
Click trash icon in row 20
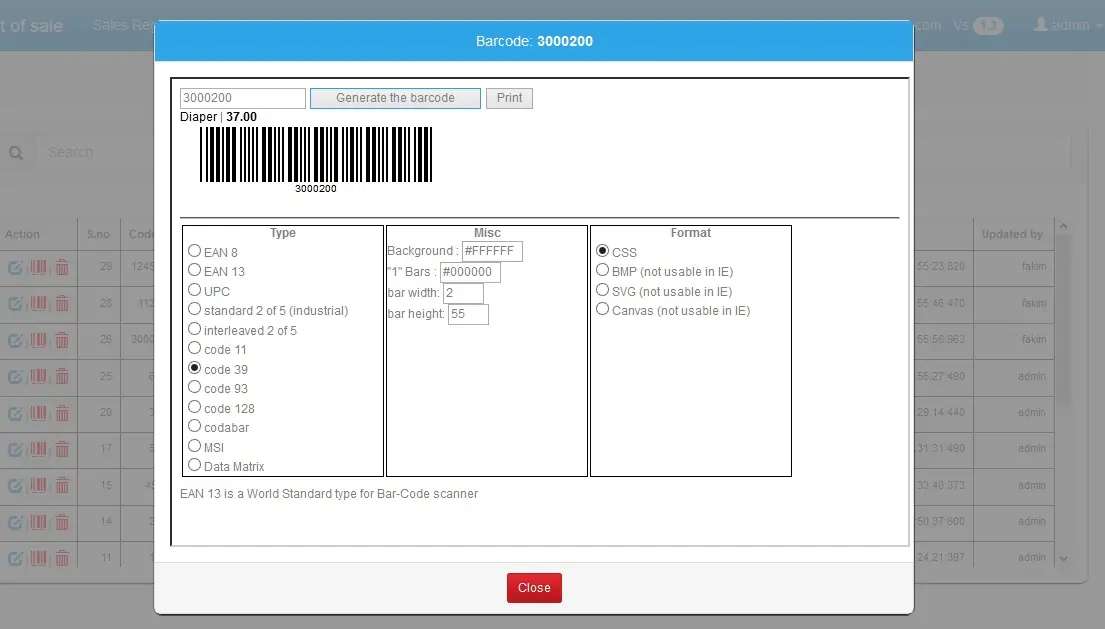point(62,413)
